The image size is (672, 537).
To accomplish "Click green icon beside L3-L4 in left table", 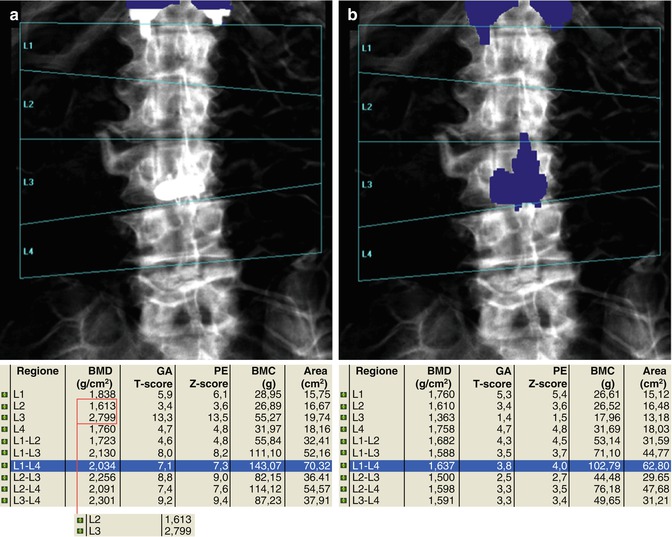I will 7,500.
